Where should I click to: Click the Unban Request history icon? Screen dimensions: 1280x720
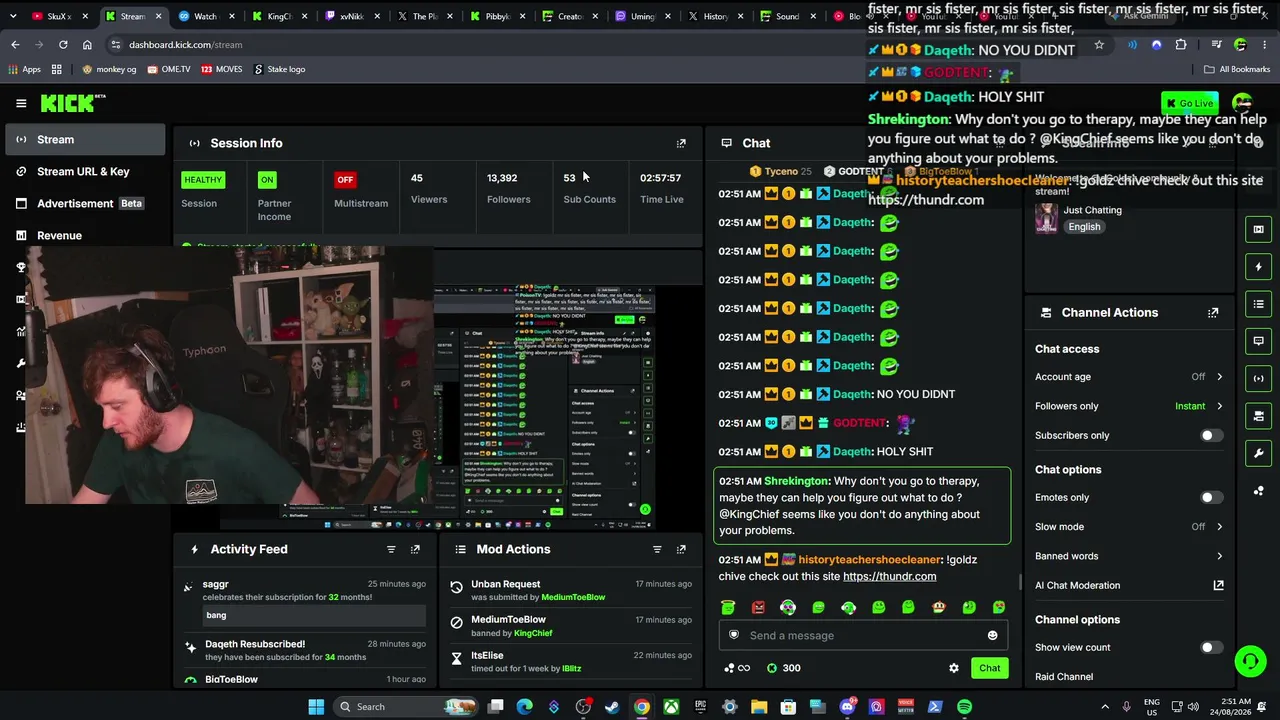pyautogui.click(x=457, y=587)
